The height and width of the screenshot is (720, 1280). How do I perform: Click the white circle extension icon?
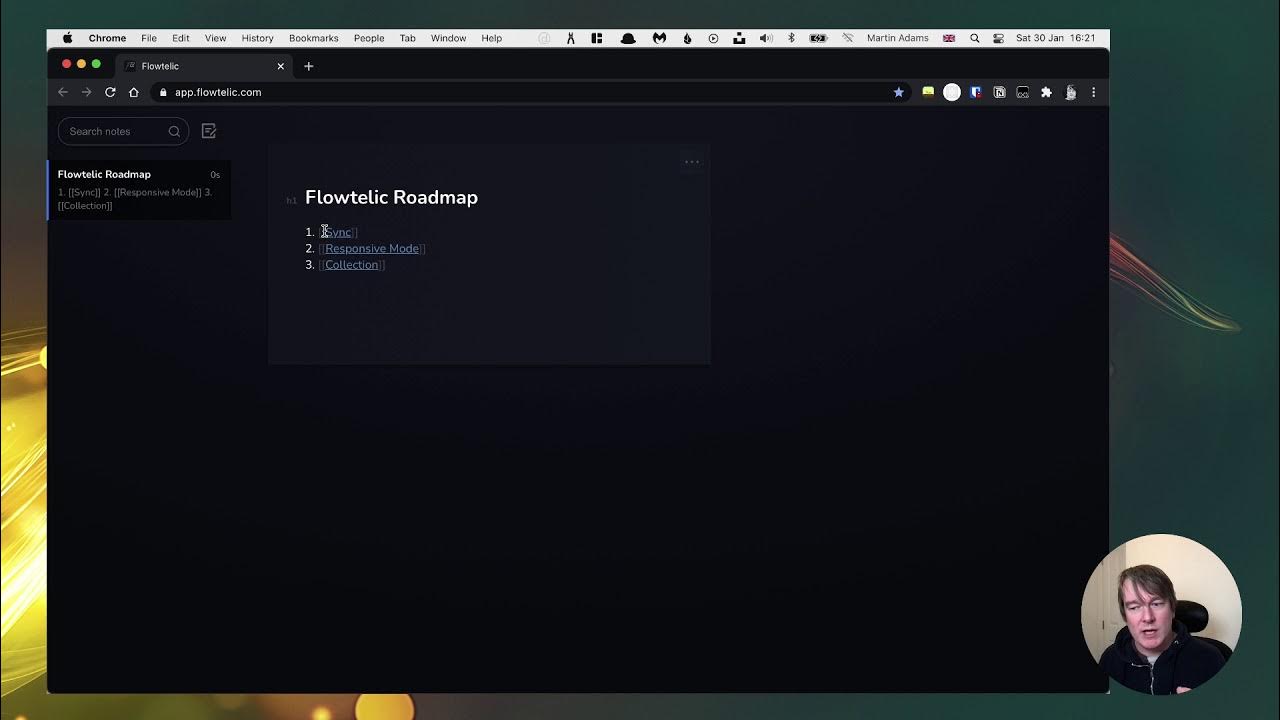[952, 92]
